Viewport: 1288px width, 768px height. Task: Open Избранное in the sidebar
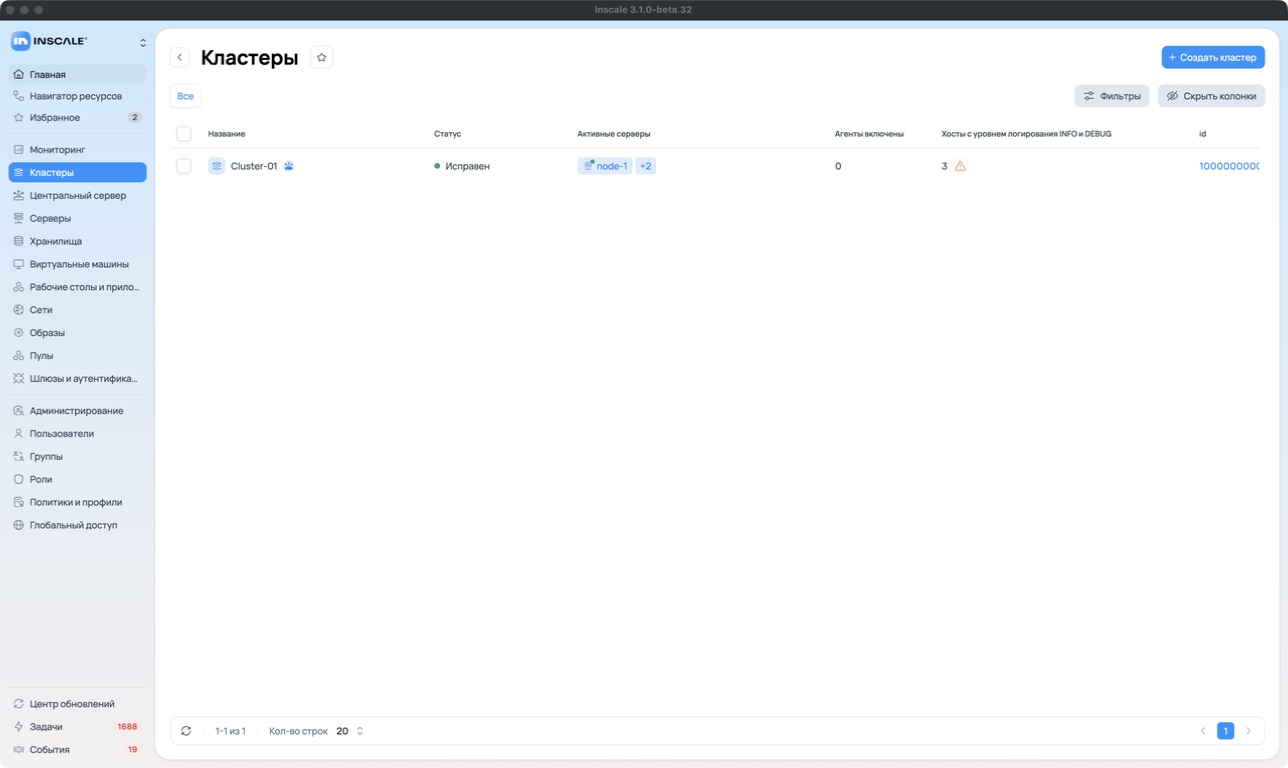tap(78, 118)
